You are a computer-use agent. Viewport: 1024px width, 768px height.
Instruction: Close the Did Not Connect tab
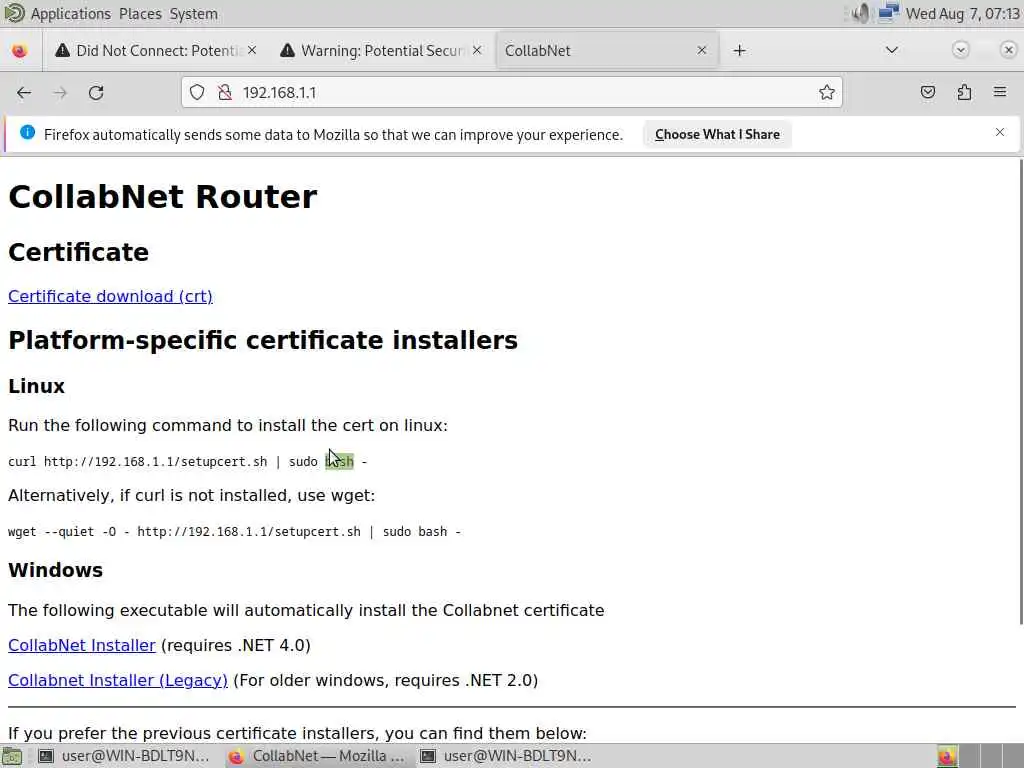252,50
